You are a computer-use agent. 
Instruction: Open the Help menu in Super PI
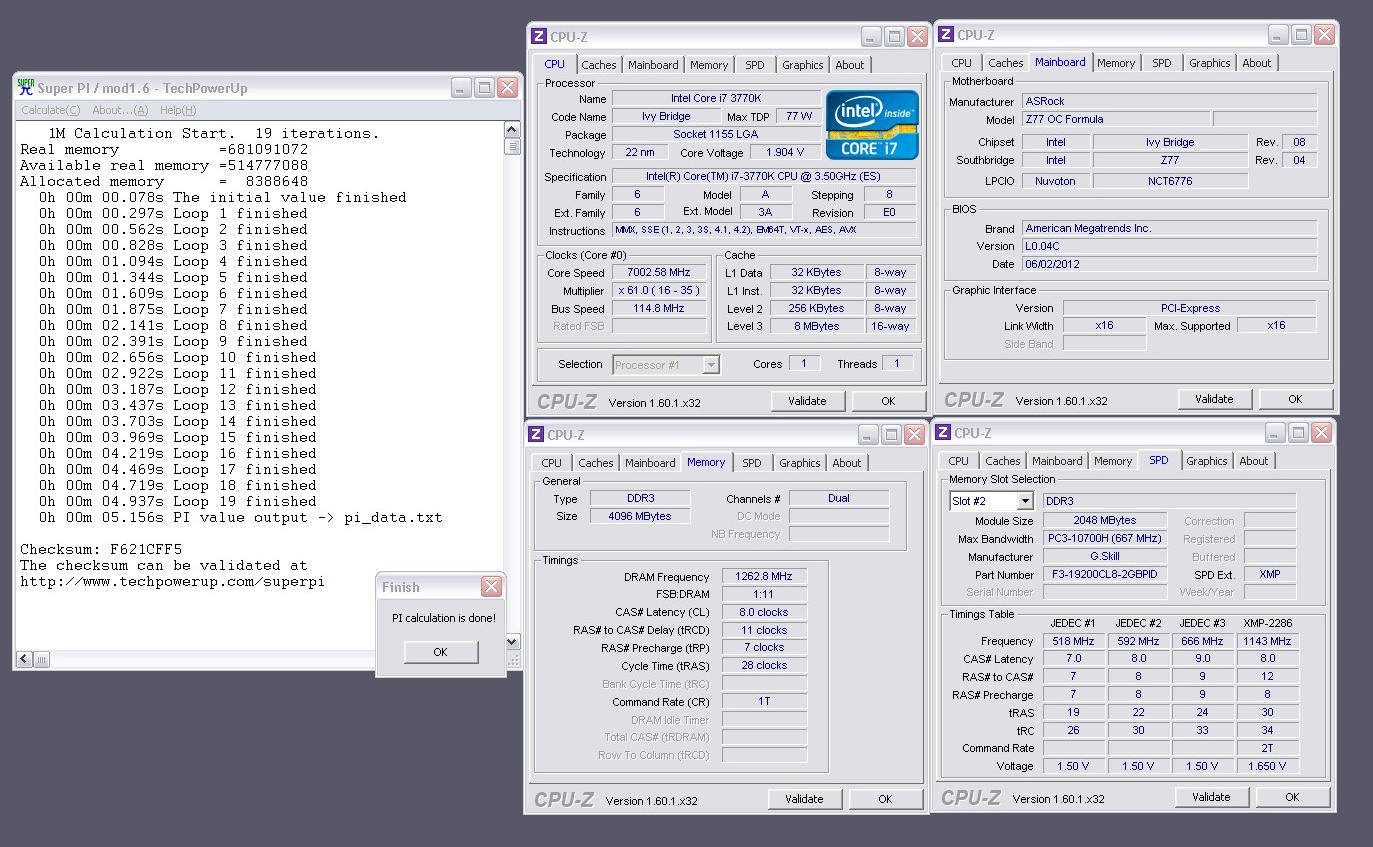tap(178, 110)
